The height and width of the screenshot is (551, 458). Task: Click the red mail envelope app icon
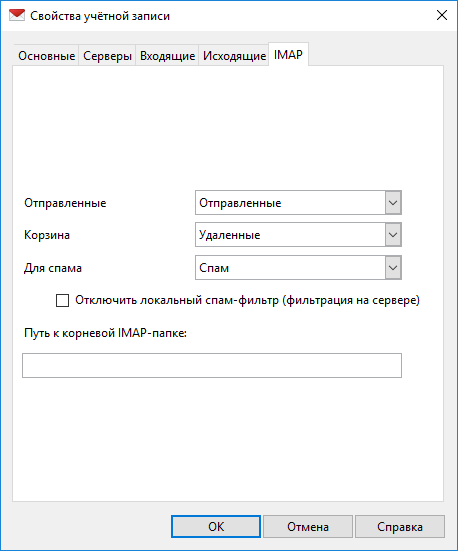[x=17, y=15]
